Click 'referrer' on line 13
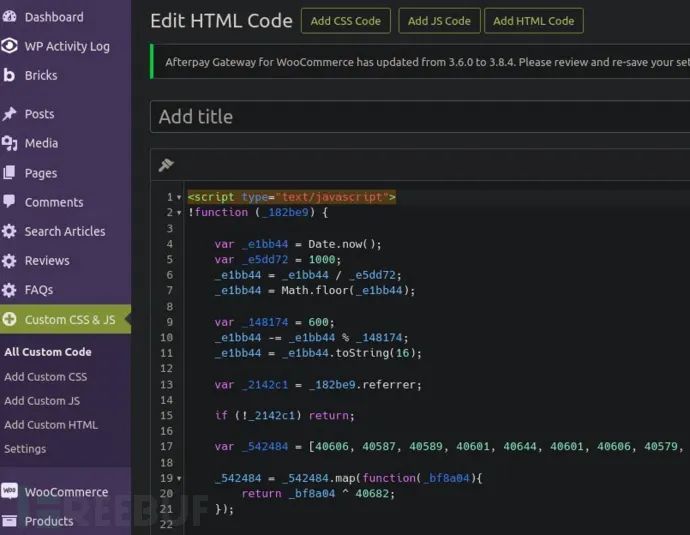This screenshot has width=690, height=535. pos(389,385)
